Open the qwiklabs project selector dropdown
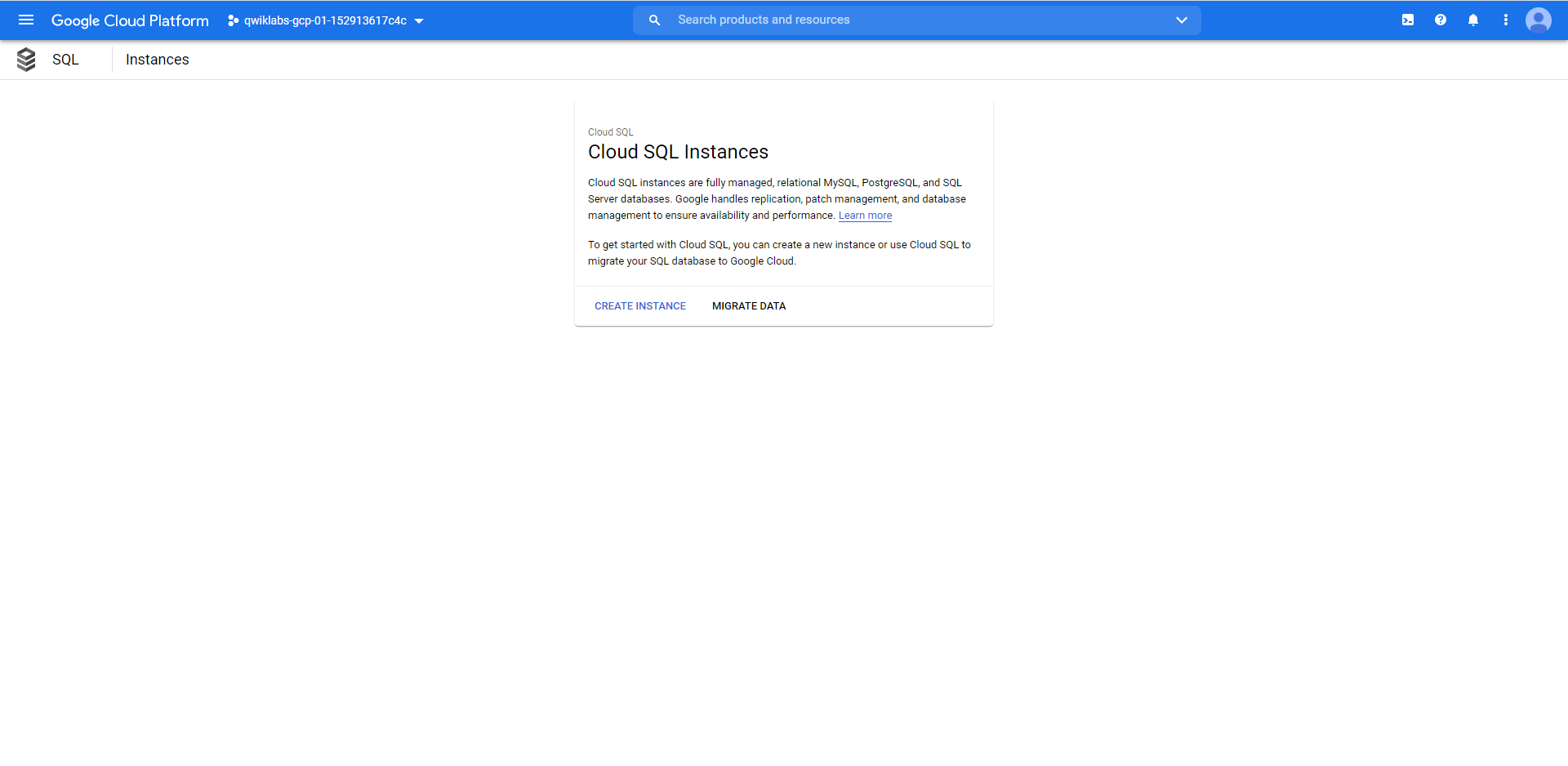1568x766 pixels. point(326,20)
